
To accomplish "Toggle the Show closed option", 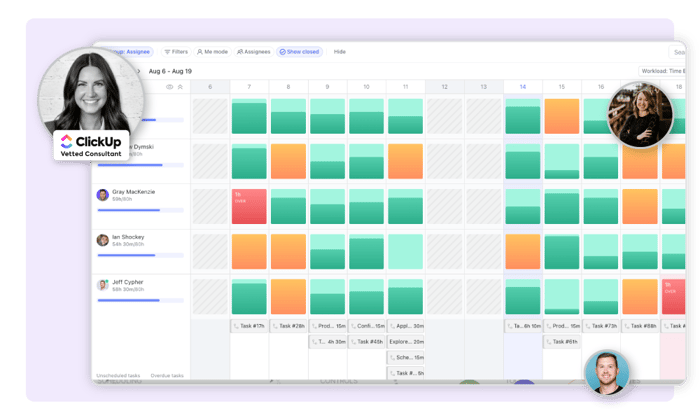I will 300,52.
